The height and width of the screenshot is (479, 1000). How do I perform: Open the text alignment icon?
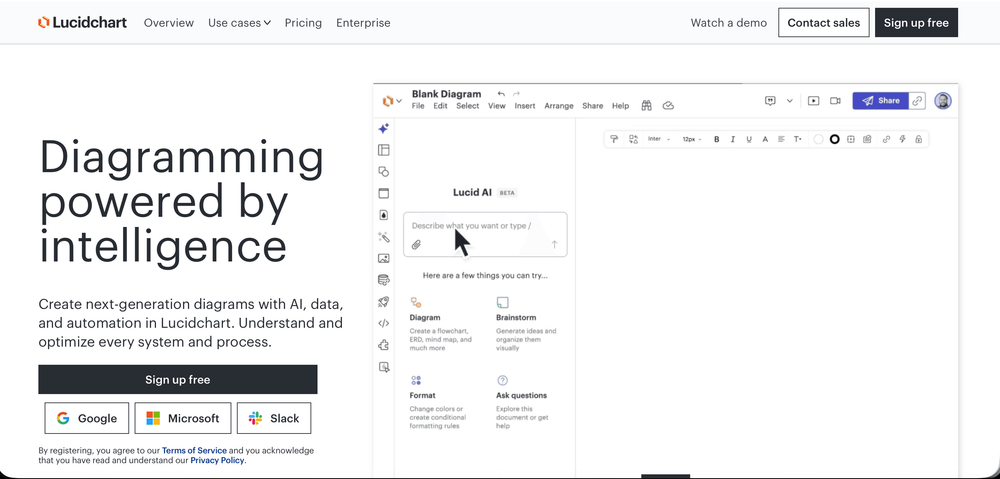[x=781, y=139]
